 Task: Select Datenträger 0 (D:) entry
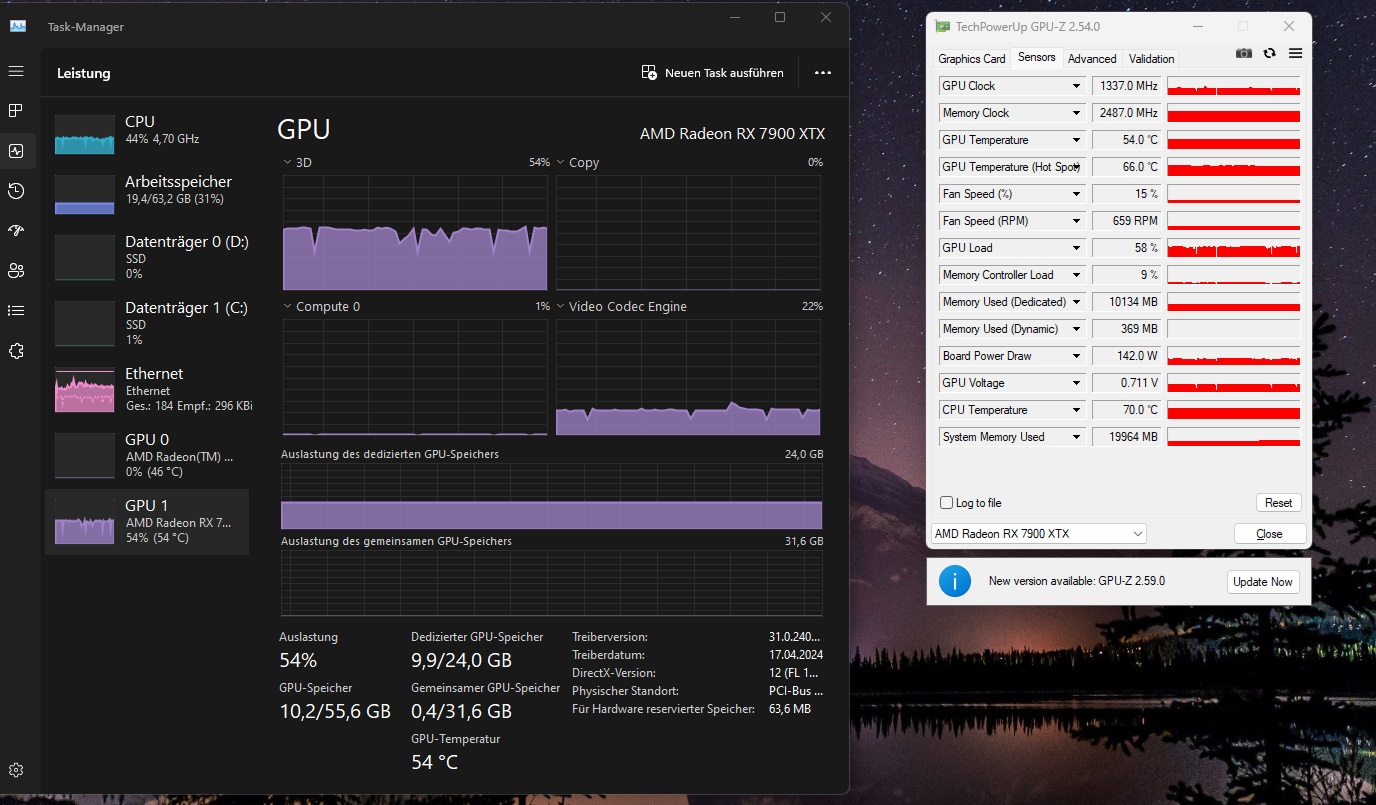point(147,257)
